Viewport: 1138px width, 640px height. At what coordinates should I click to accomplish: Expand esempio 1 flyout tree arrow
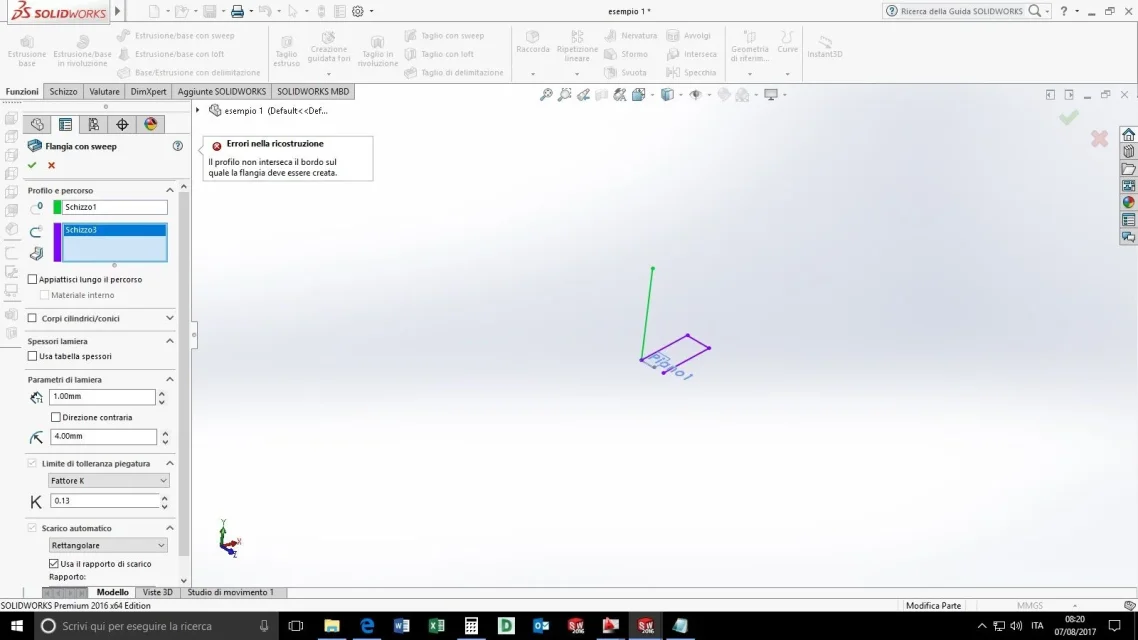(x=197, y=110)
